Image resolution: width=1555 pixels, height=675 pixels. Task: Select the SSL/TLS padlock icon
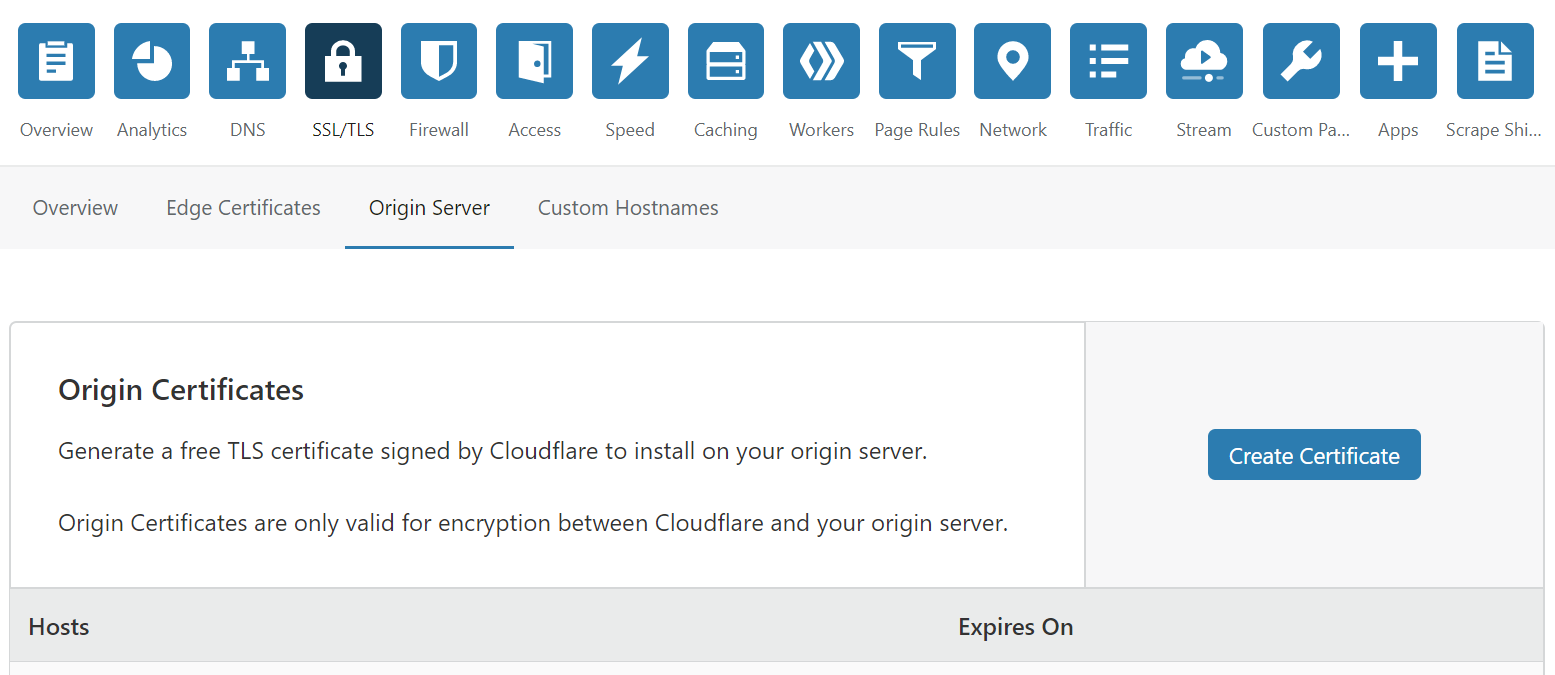[343, 61]
